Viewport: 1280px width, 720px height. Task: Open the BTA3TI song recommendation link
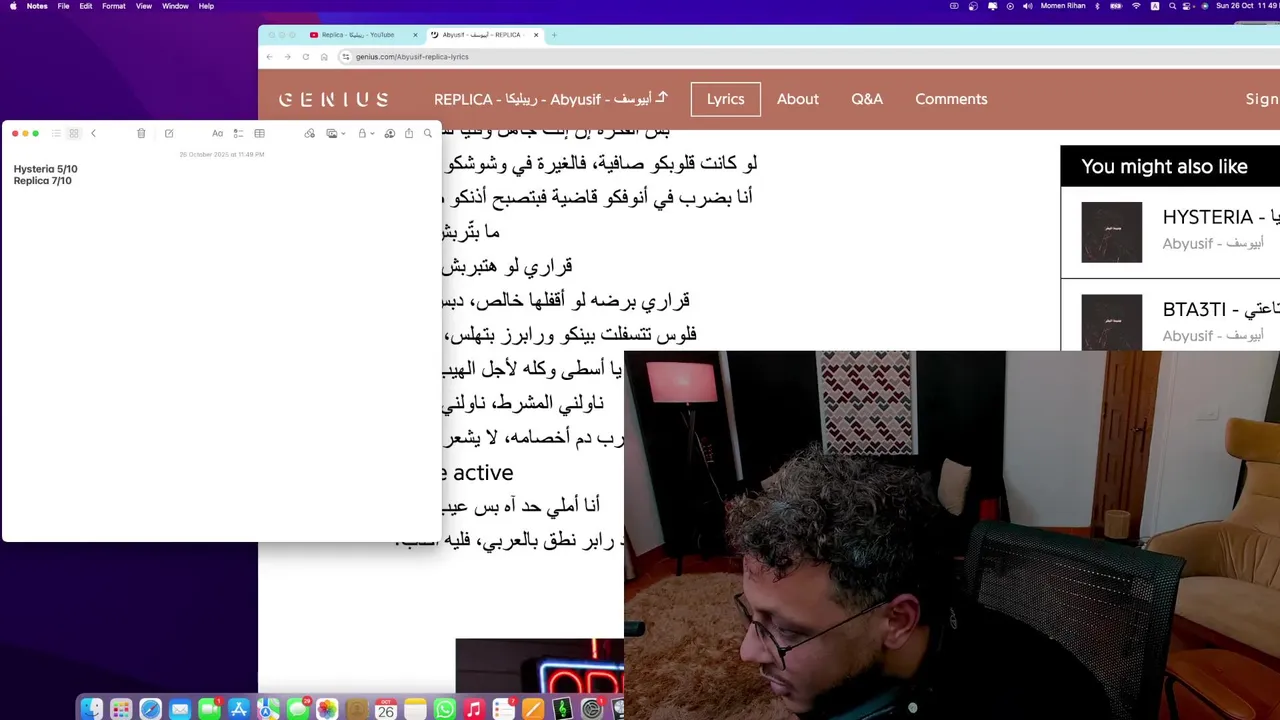[x=1220, y=310]
